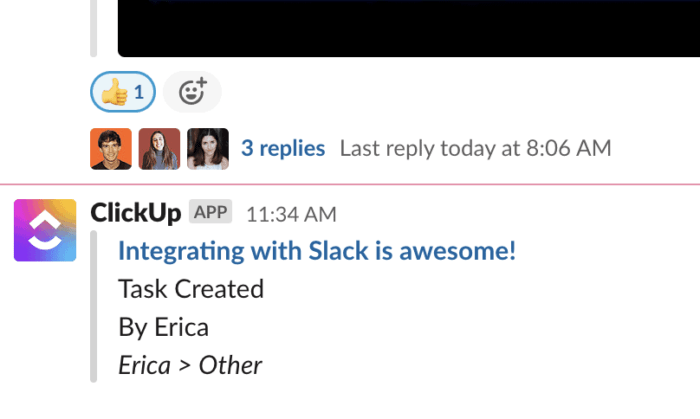The width and height of the screenshot is (700, 419).
Task: Click the add reaction smiley icon
Action: [x=192, y=93]
